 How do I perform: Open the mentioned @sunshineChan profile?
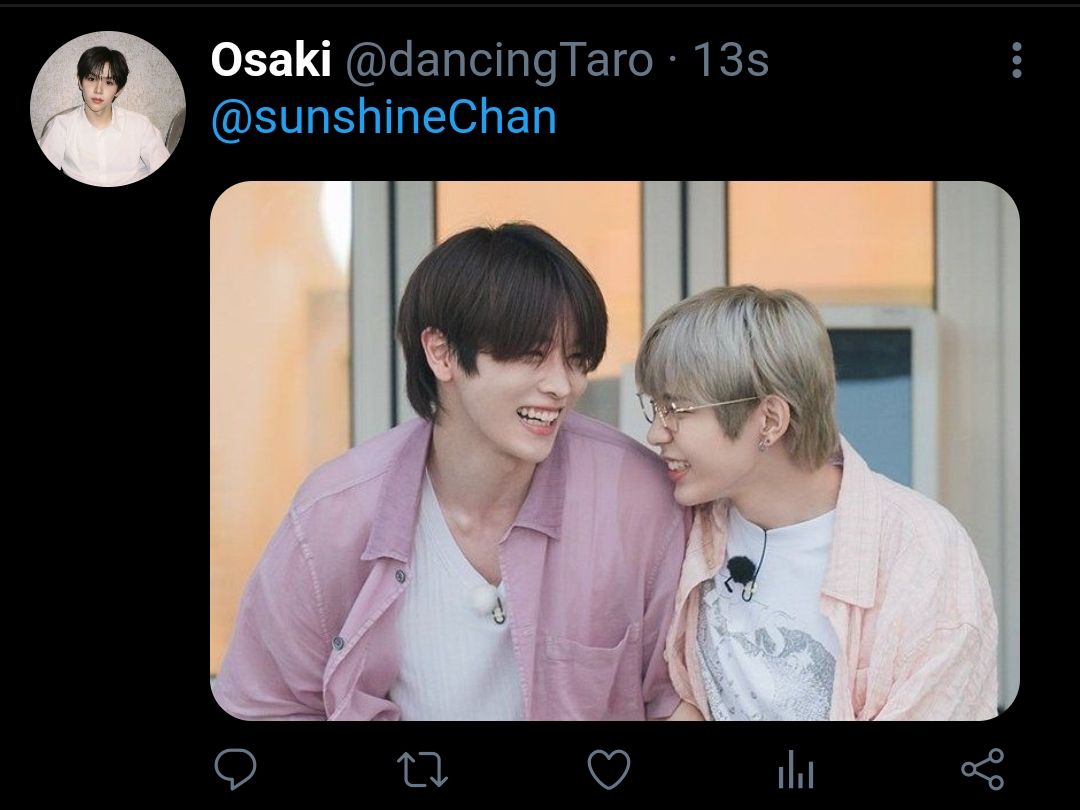(384, 118)
